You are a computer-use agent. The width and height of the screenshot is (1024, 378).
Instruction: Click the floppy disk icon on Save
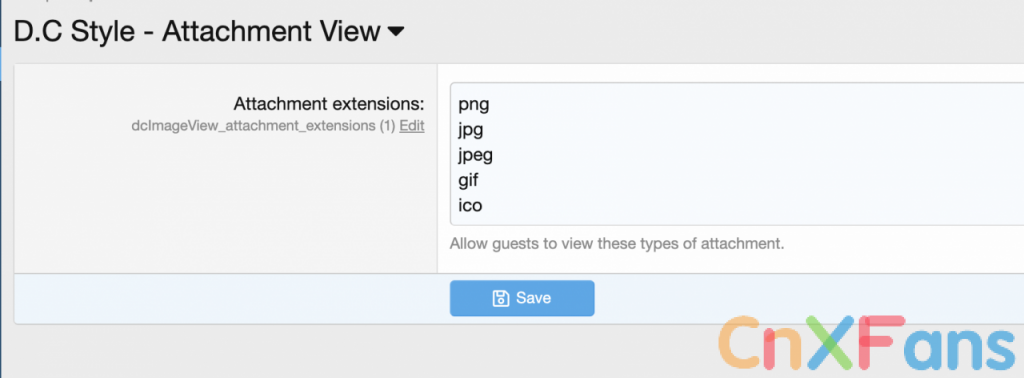pyautogui.click(x=500, y=298)
